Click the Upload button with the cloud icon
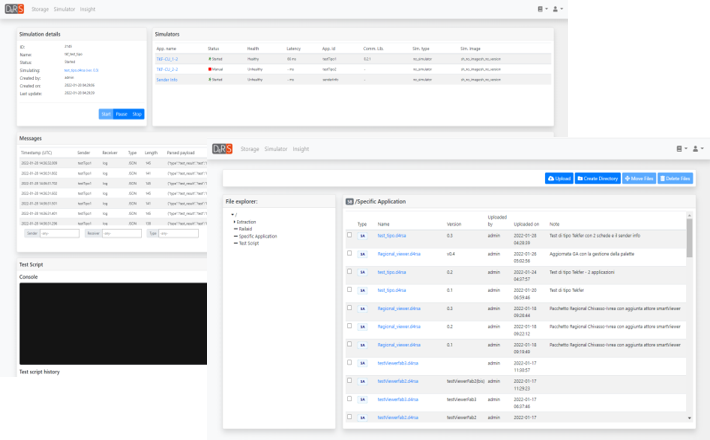Screen dimensions: 710x440 [558, 178]
